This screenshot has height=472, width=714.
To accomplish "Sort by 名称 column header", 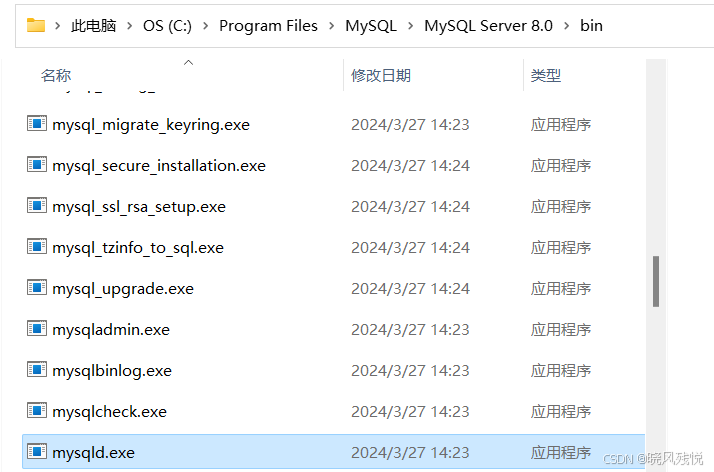I will 56,76.
